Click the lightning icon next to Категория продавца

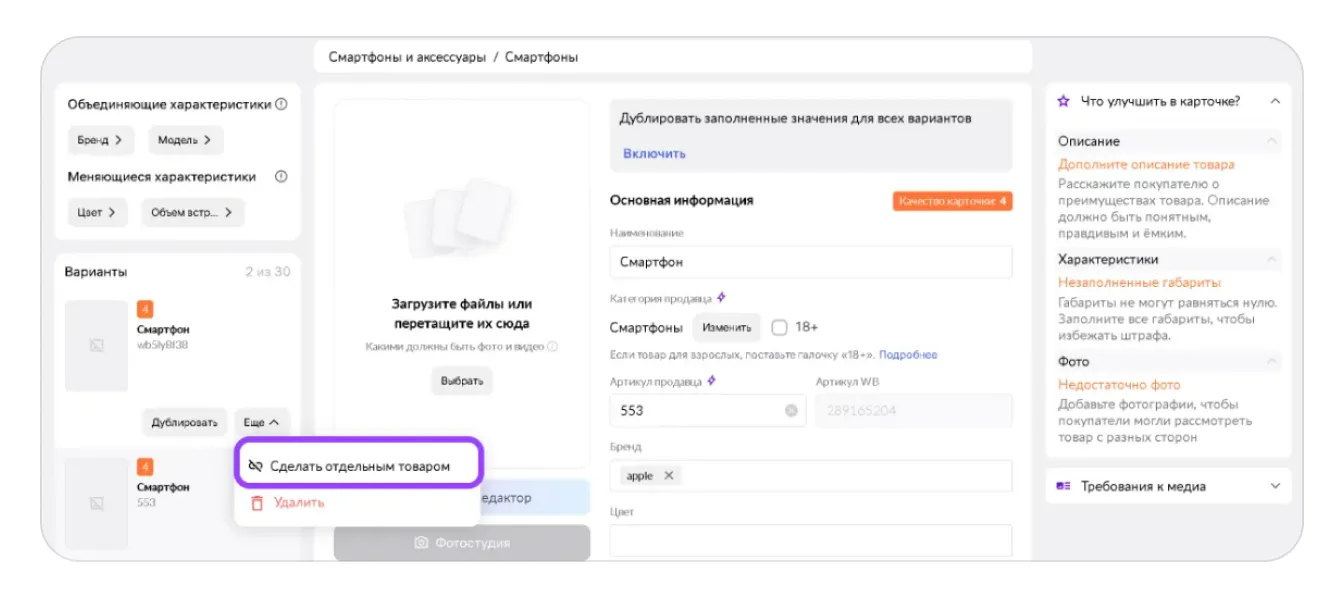721,298
